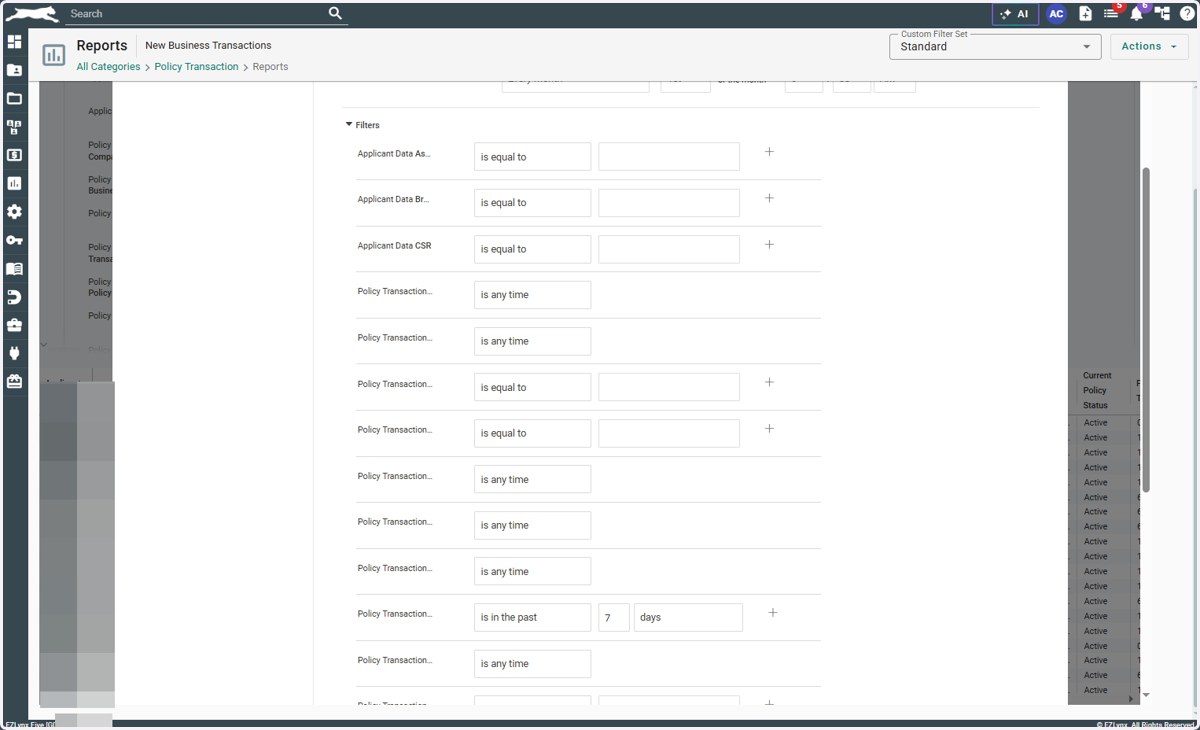Open the magnet icon in sidebar
1200x730 pixels.
(14, 297)
